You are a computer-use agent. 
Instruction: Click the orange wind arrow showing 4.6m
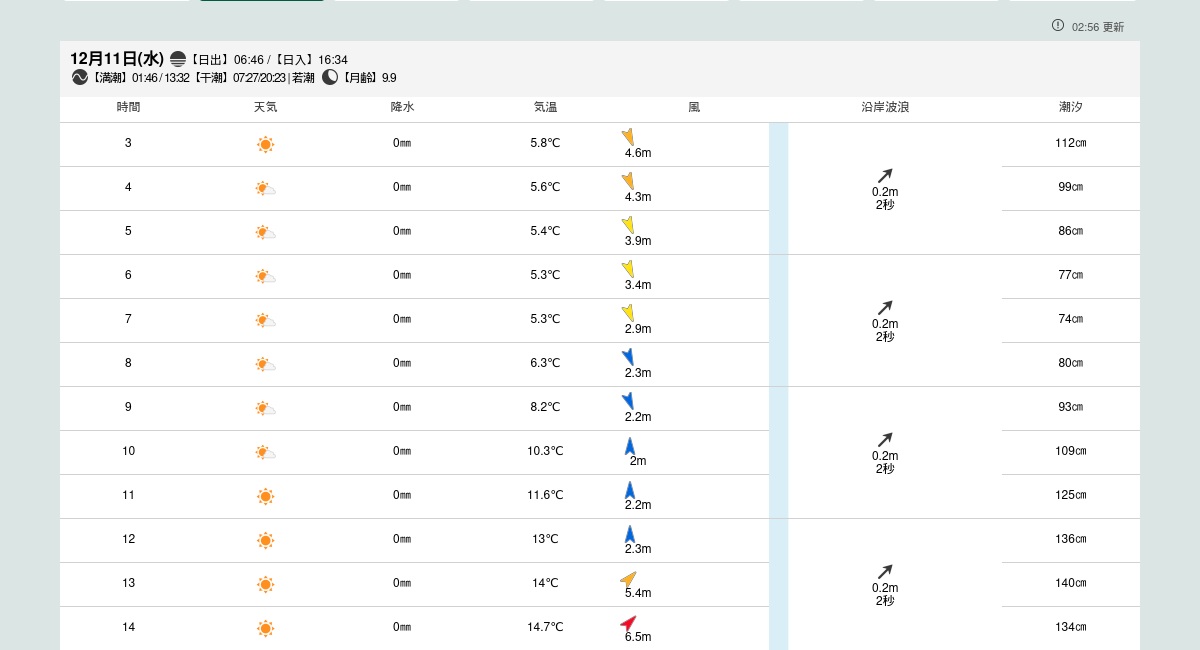point(628,137)
